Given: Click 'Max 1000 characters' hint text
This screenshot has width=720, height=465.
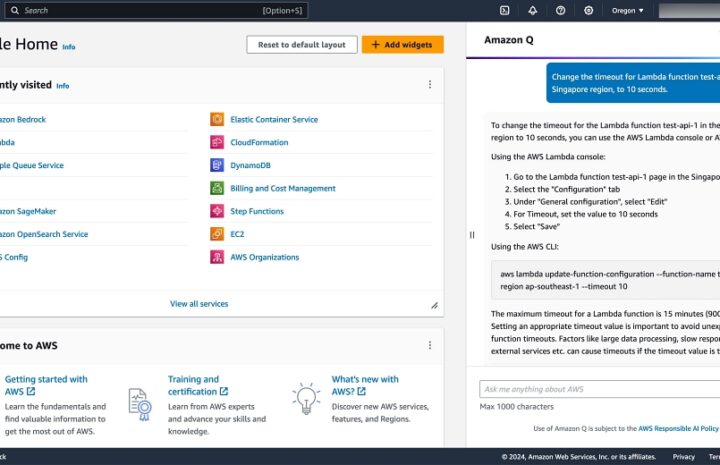Looking at the screenshot, I should (517, 407).
